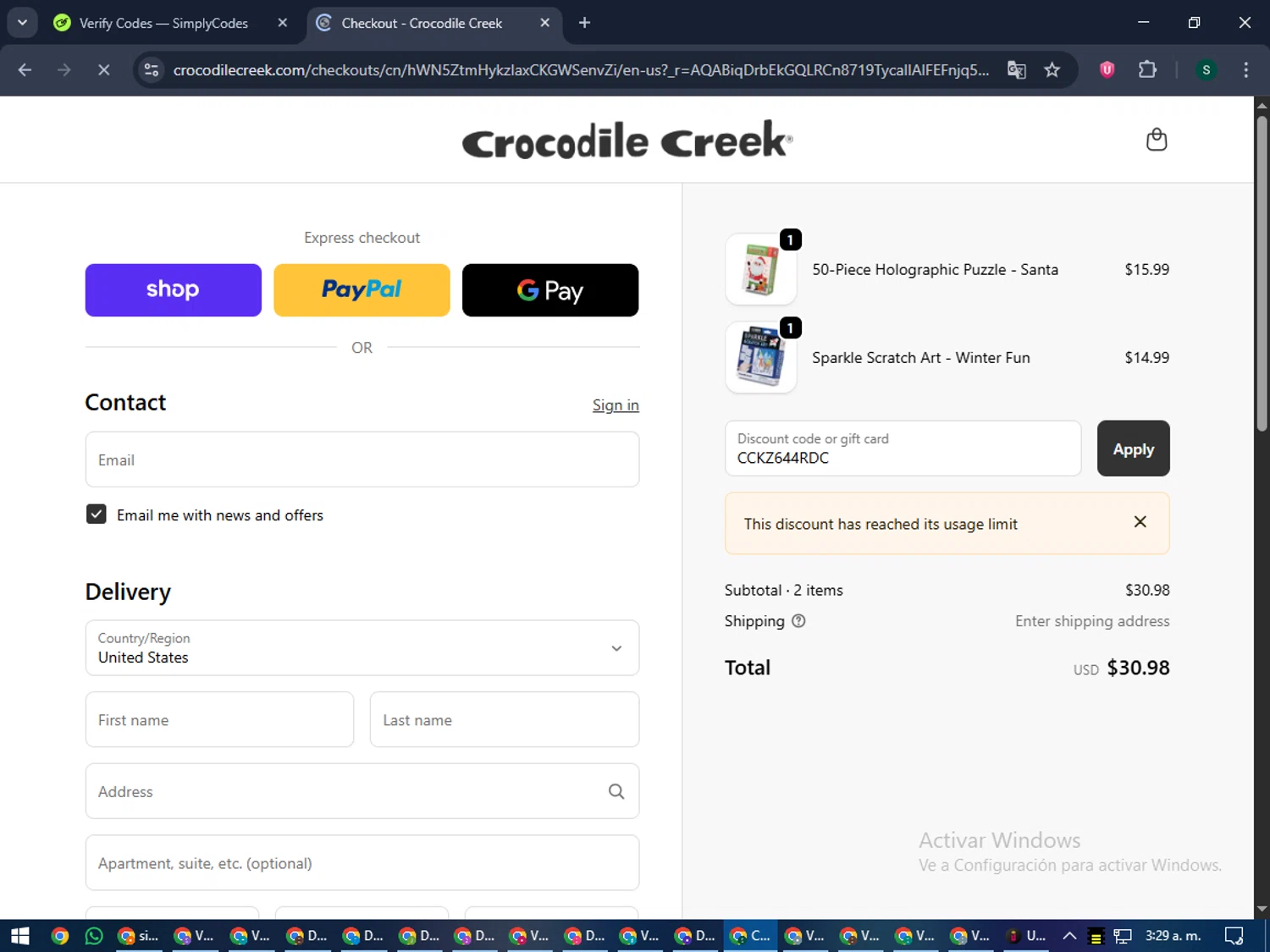Screen dimensions: 1270x952
Task: Check out with Google Pay
Action: (550, 290)
